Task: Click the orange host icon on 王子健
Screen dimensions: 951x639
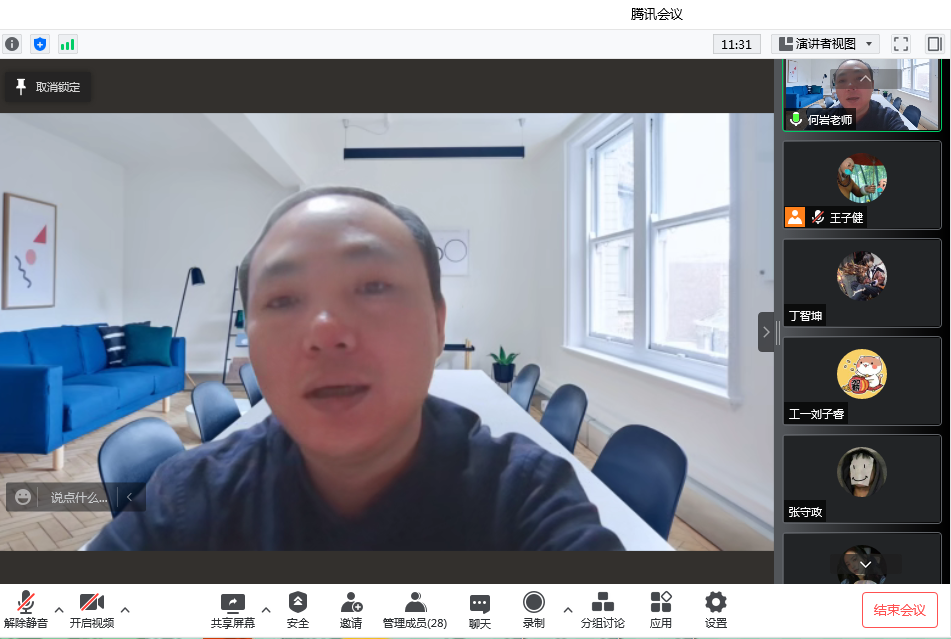Action: 795,217
